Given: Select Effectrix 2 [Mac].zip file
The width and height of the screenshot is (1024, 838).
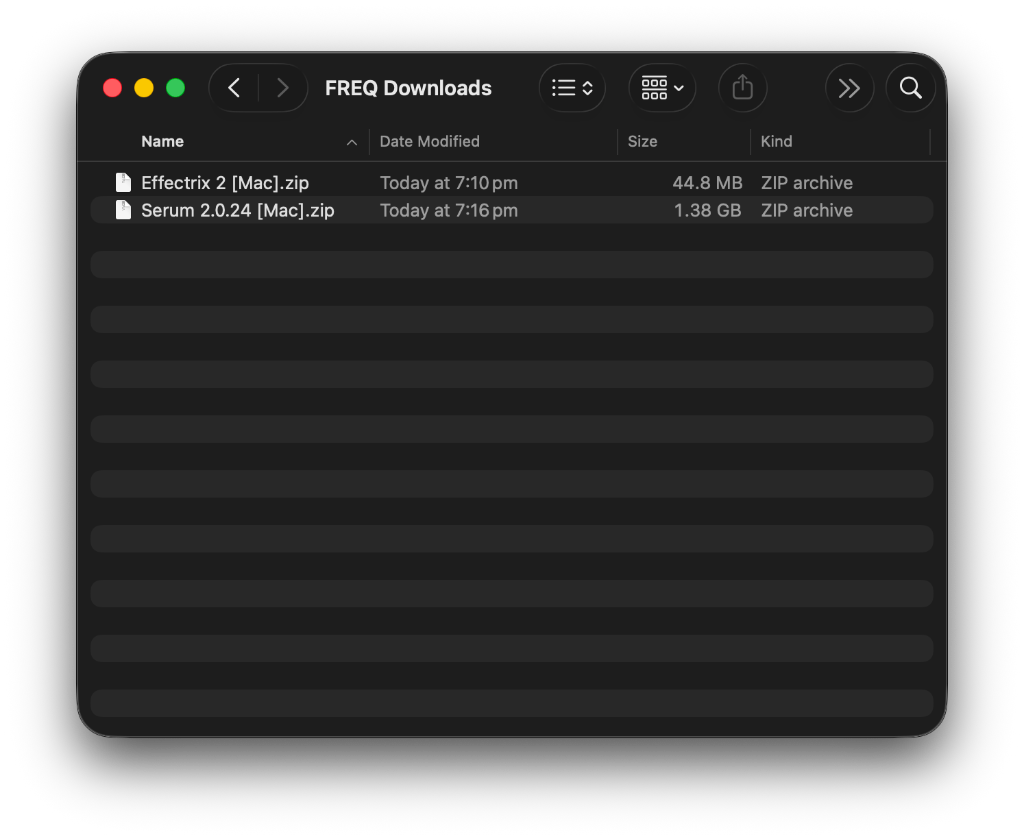Looking at the screenshot, I should tap(225, 183).
